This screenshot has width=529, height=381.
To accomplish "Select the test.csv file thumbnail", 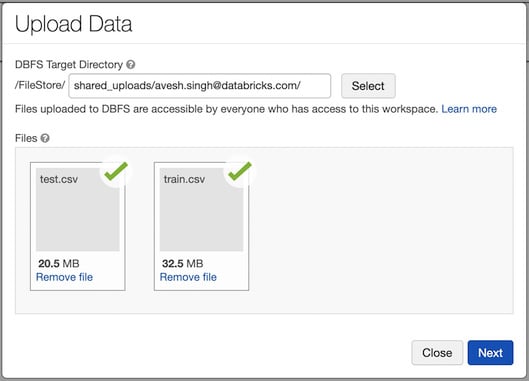I will tap(78, 210).
